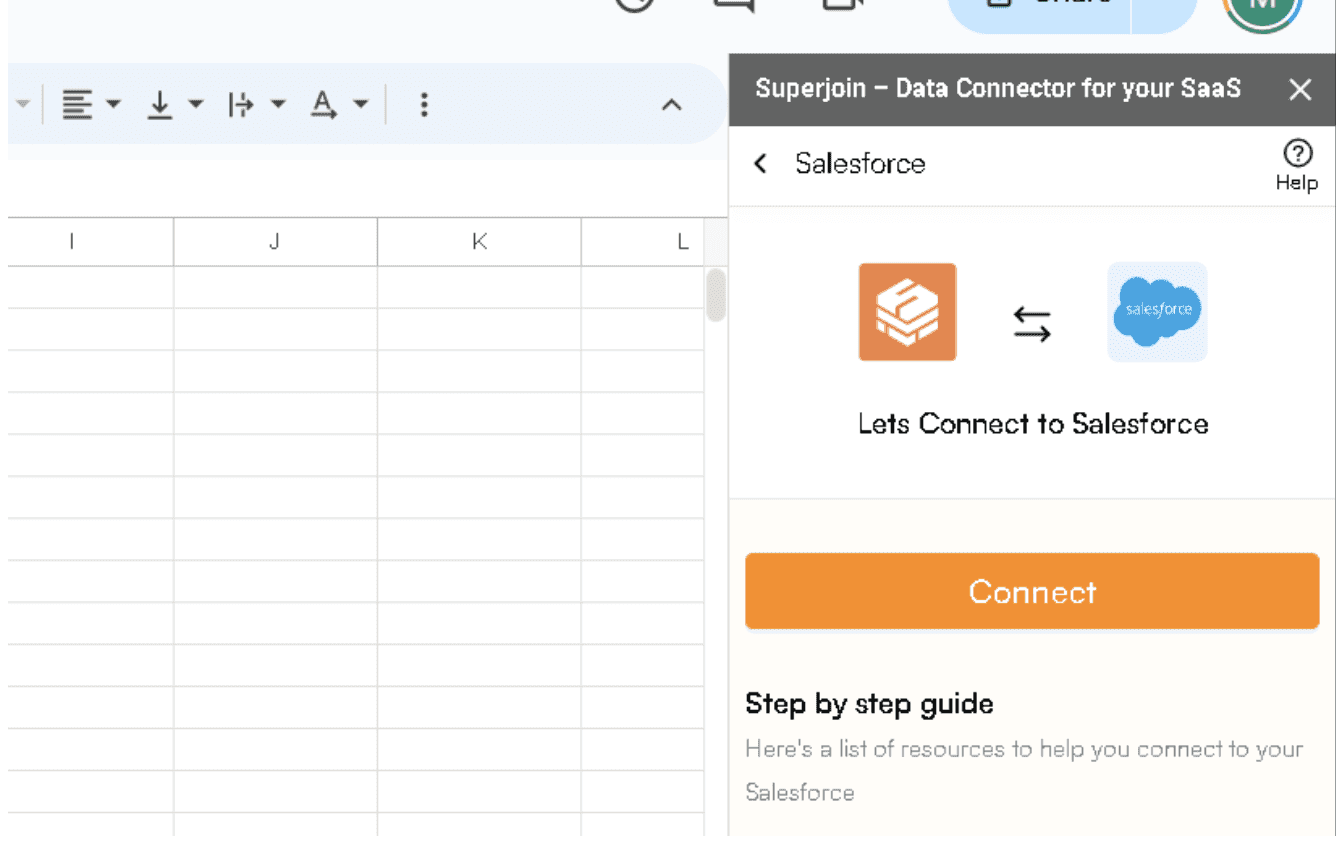
Task: Go back using the arrow beside Salesforce
Action: [x=761, y=164]
